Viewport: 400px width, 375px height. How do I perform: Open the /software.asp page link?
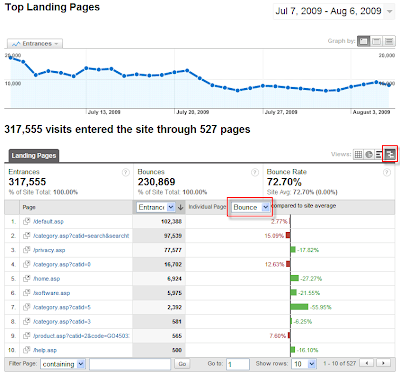[x=52, y=293]
